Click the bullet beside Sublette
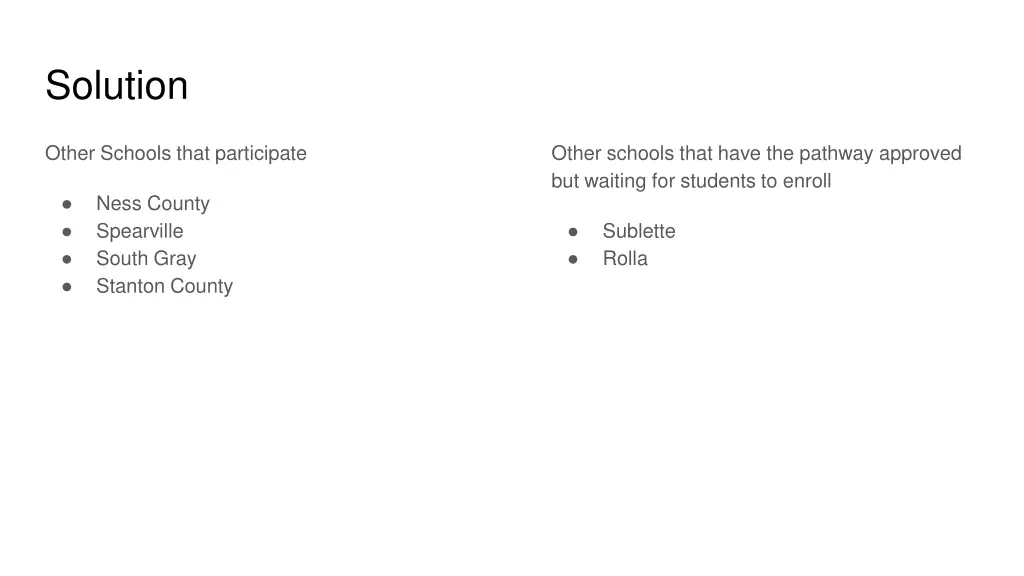The width and height of the screenshot is (1024, 576). (573, 232)
